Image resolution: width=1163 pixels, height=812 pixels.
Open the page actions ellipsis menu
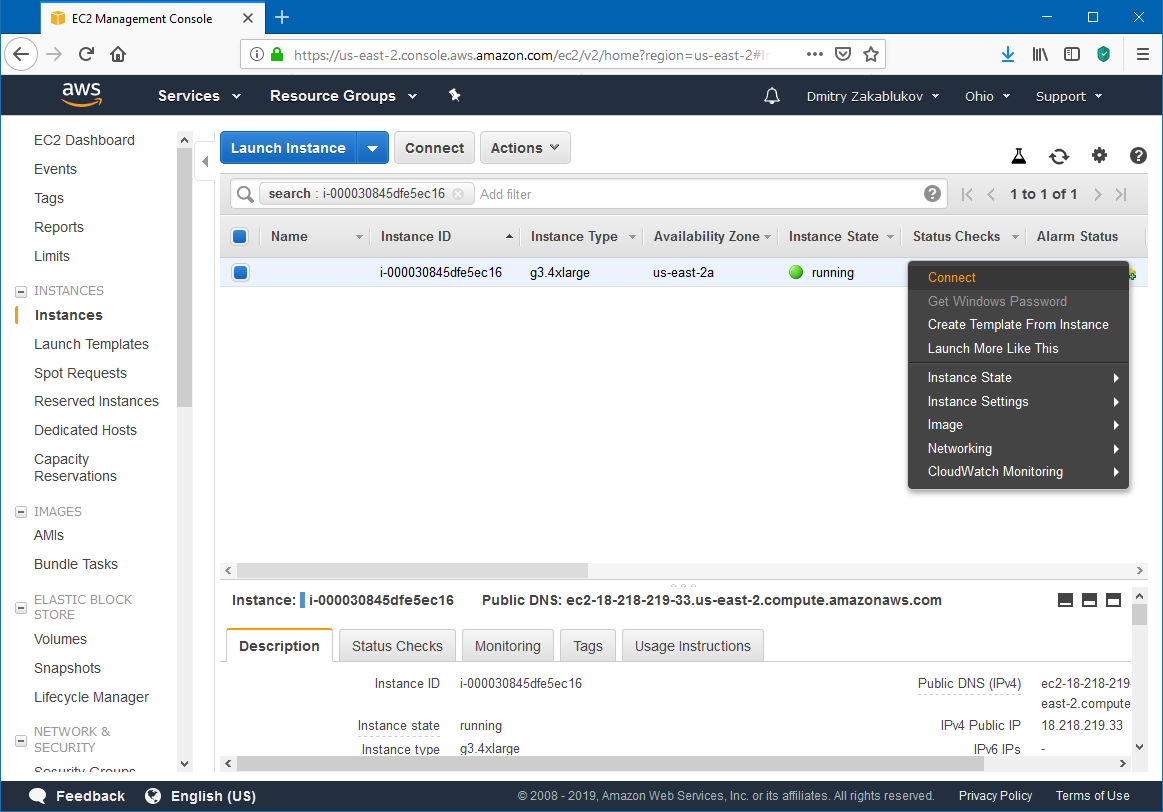pyautogui.click(x=814, y=54)
